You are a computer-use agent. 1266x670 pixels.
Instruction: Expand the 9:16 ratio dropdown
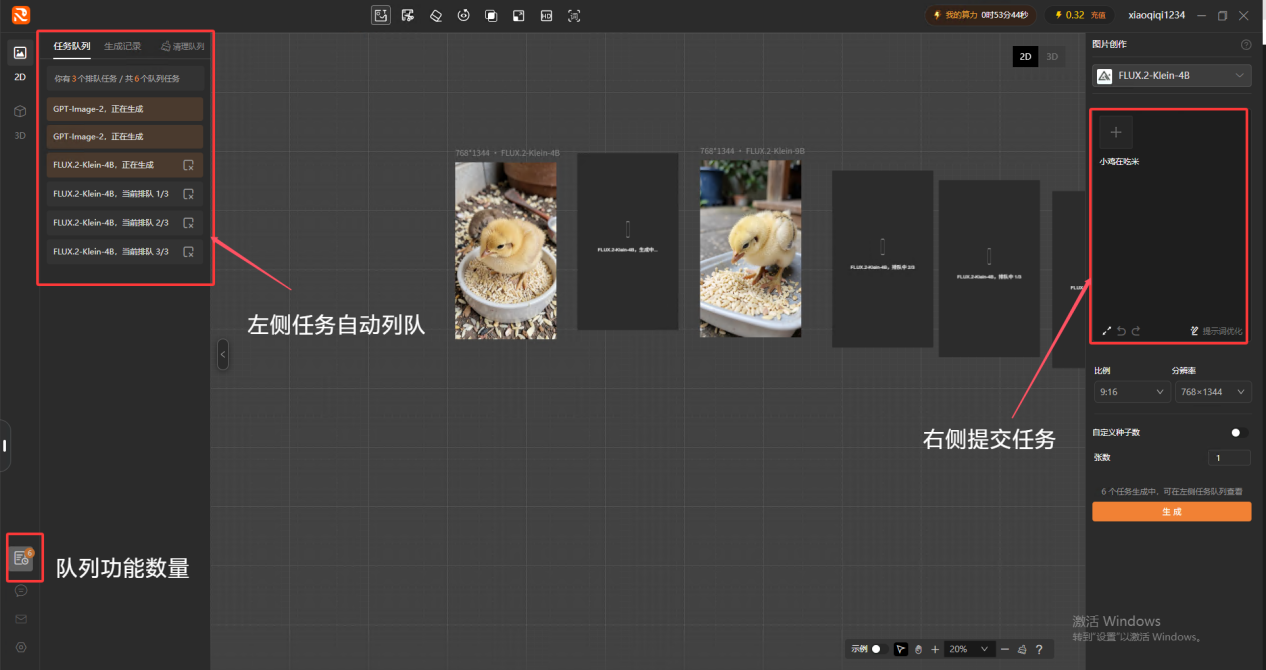[x=1131, y=392]
